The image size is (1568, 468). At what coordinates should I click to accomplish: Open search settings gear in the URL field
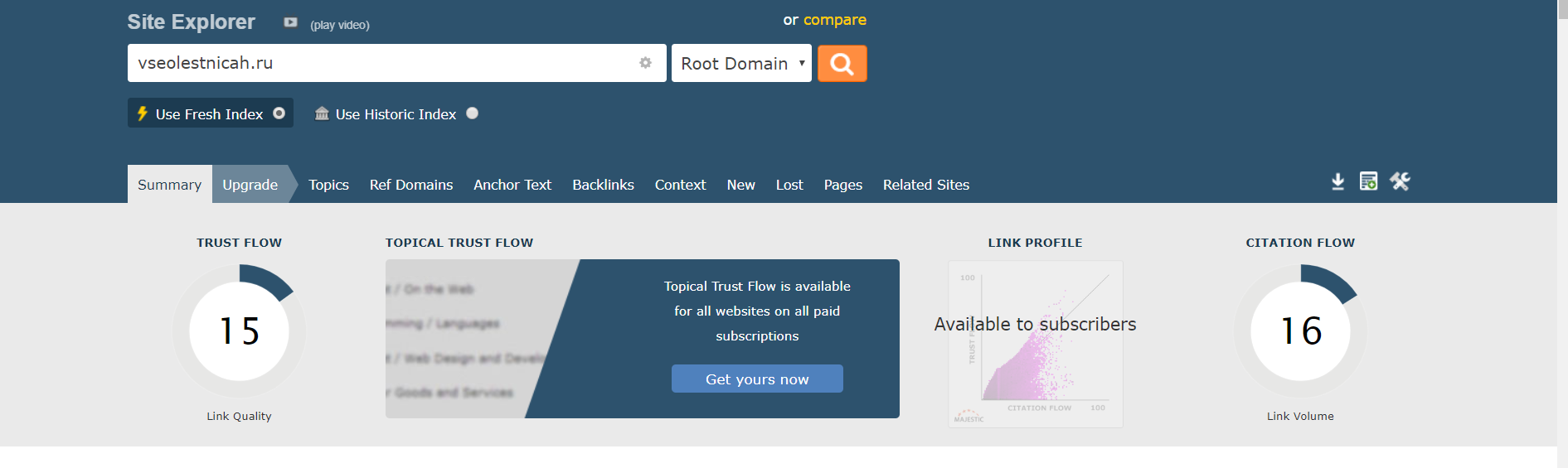(645, 63)
